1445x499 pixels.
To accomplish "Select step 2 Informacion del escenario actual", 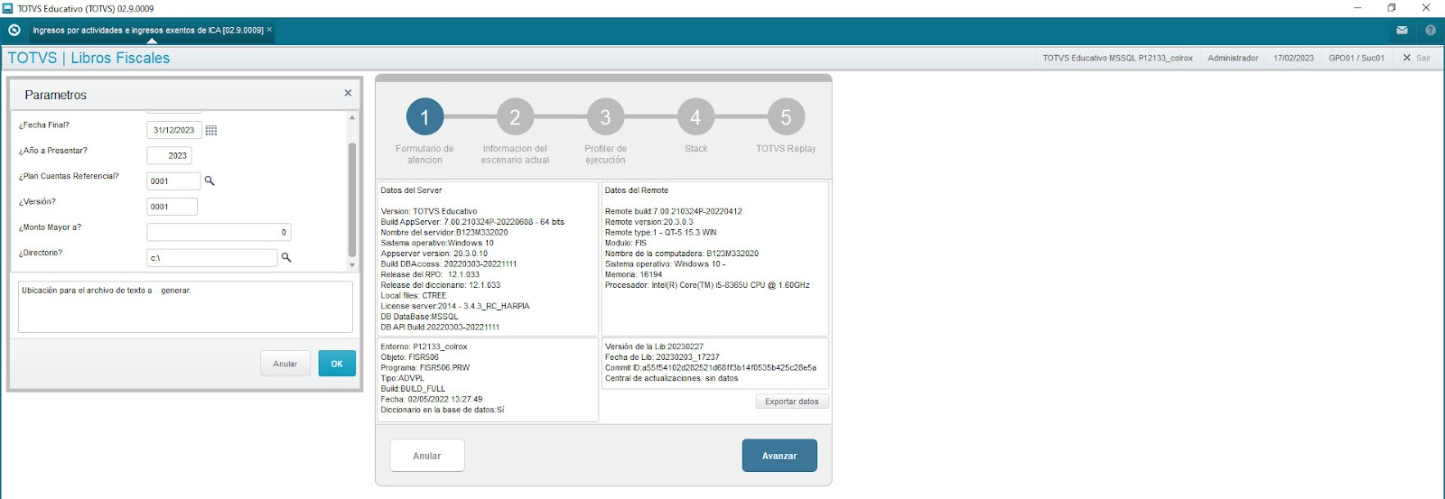I will point(515,118).
